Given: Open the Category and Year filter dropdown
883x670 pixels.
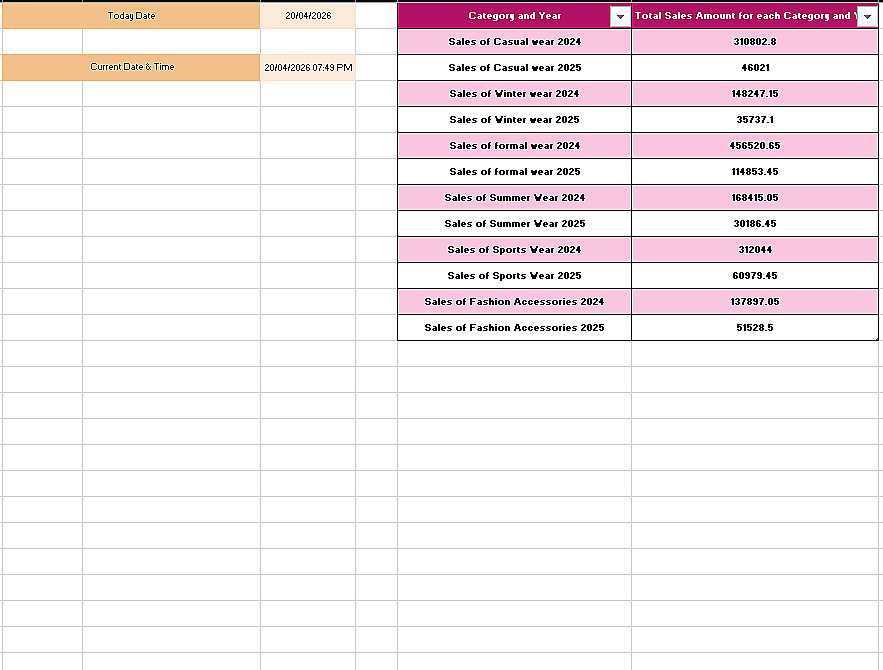Looking at the screenshot, I should pyautogui.click(x=620, y=16).
